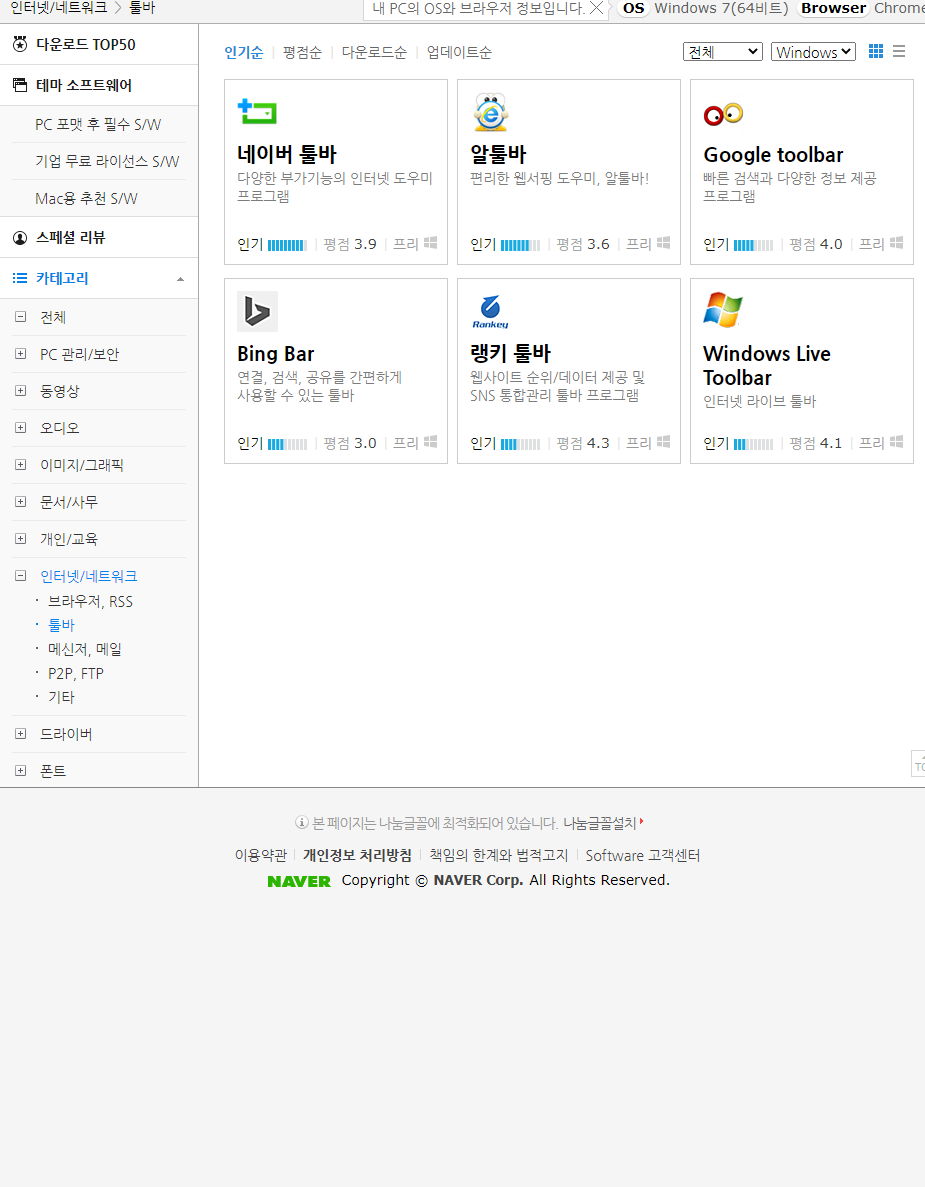Click popularity bar on 네이버 툴바 card

287,245
